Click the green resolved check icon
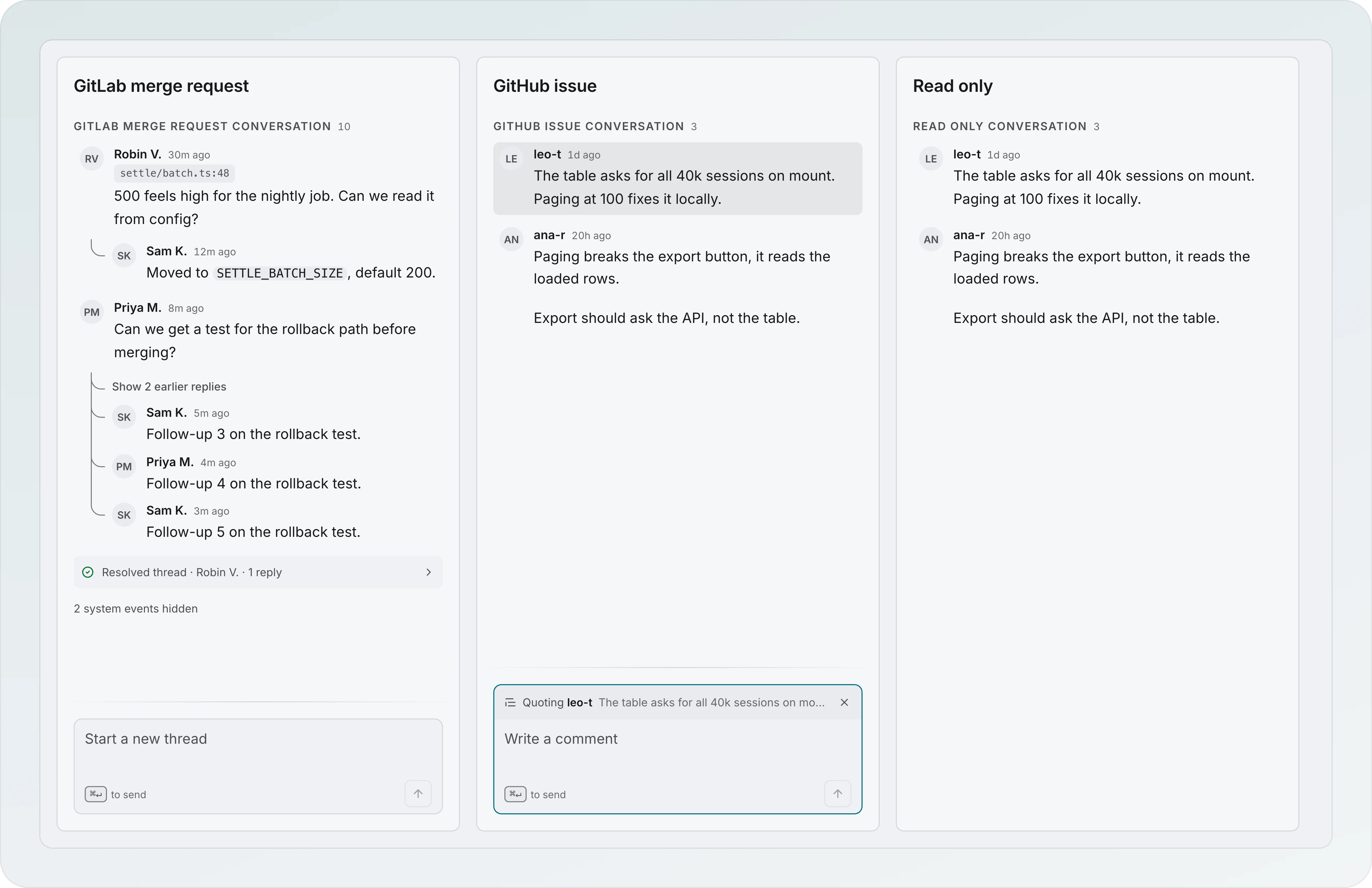 point(88,572)
